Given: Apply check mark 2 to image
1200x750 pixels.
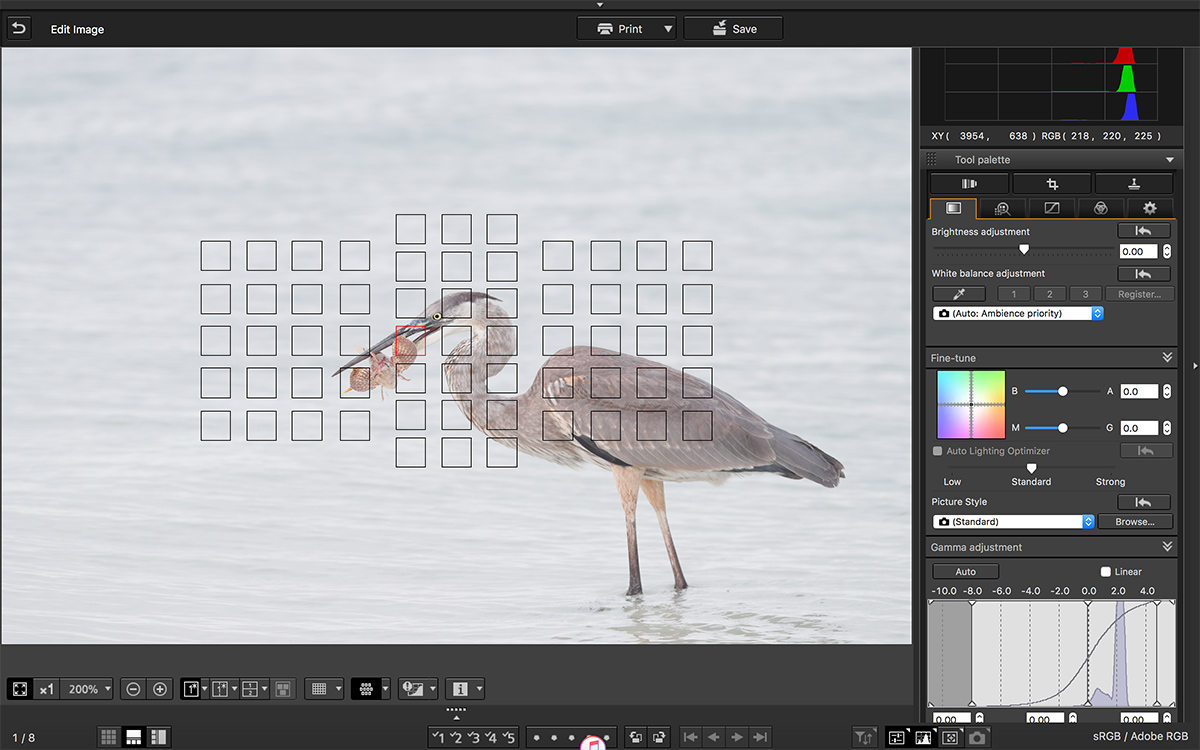Looking at the screenshot, I should click(x=456, y=737).
